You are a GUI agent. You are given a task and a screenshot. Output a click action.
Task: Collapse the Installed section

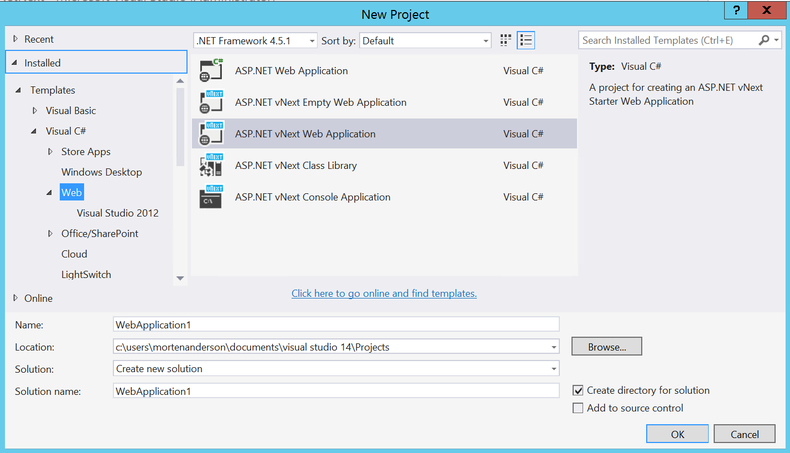click(x=15, y=63)
